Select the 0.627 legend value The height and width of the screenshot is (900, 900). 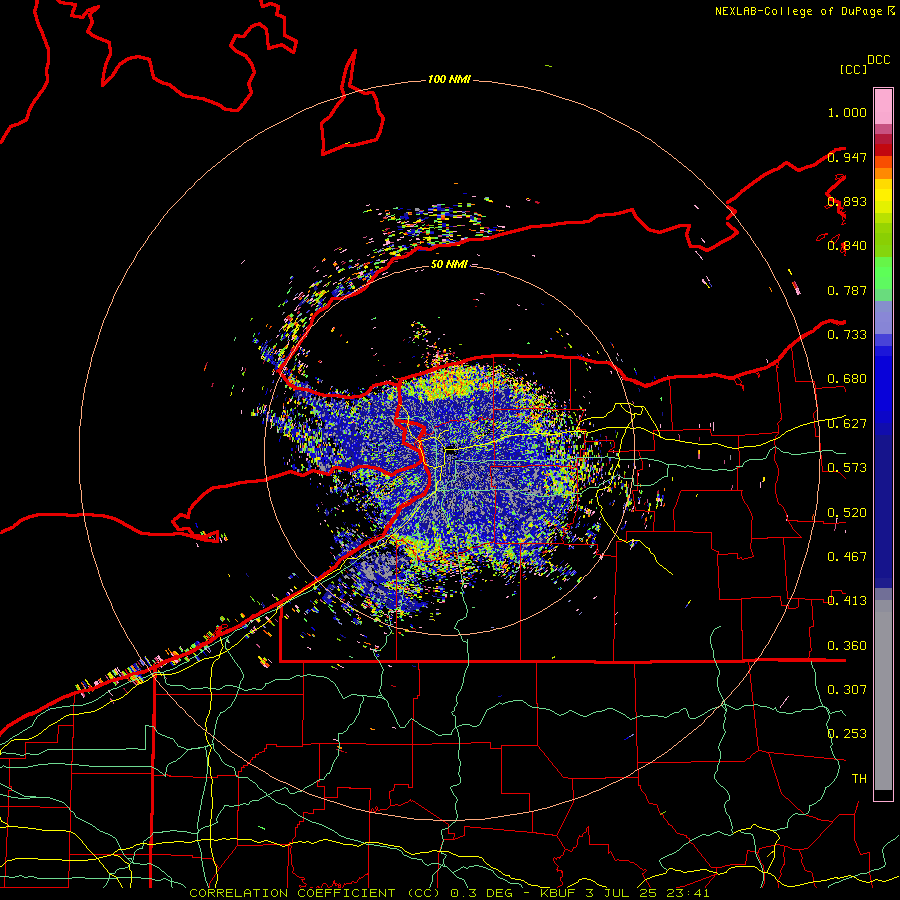pos(847,424)
